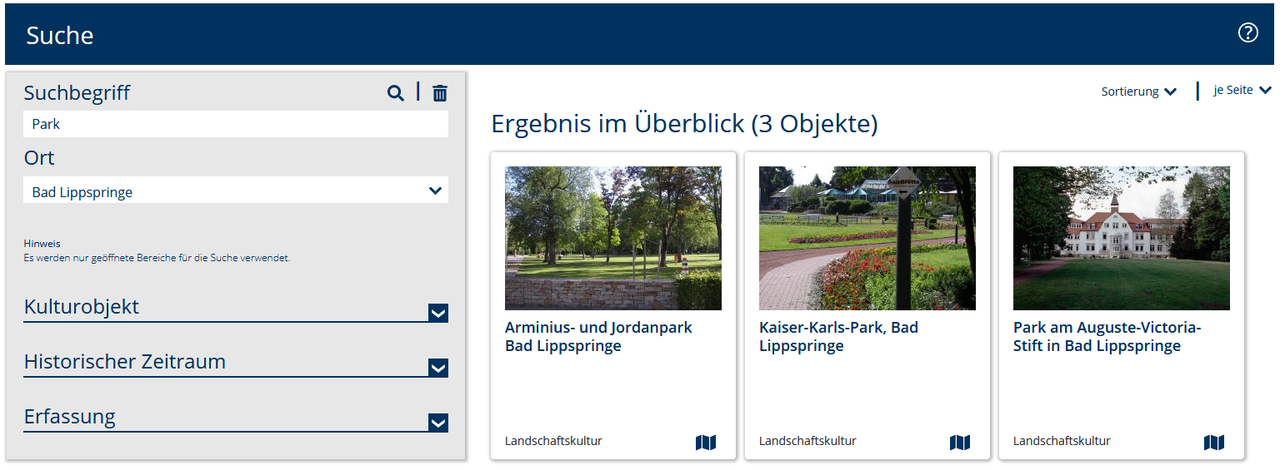The image size is (1280, 470).
Task: Open the Park am Auguste-Victoria-Stift title link
Action: pos(1107,336)
